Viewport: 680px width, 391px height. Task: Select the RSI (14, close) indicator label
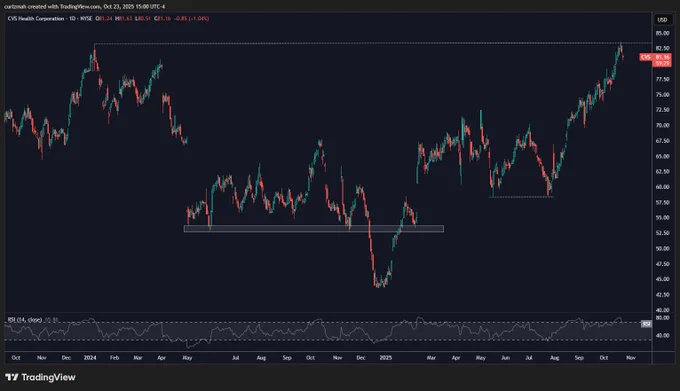point(25,320)
